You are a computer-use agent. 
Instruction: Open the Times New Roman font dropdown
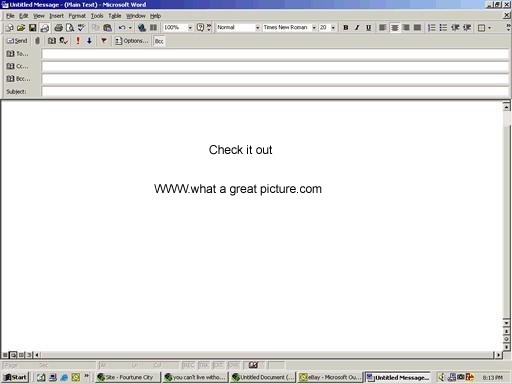(314, 28)
